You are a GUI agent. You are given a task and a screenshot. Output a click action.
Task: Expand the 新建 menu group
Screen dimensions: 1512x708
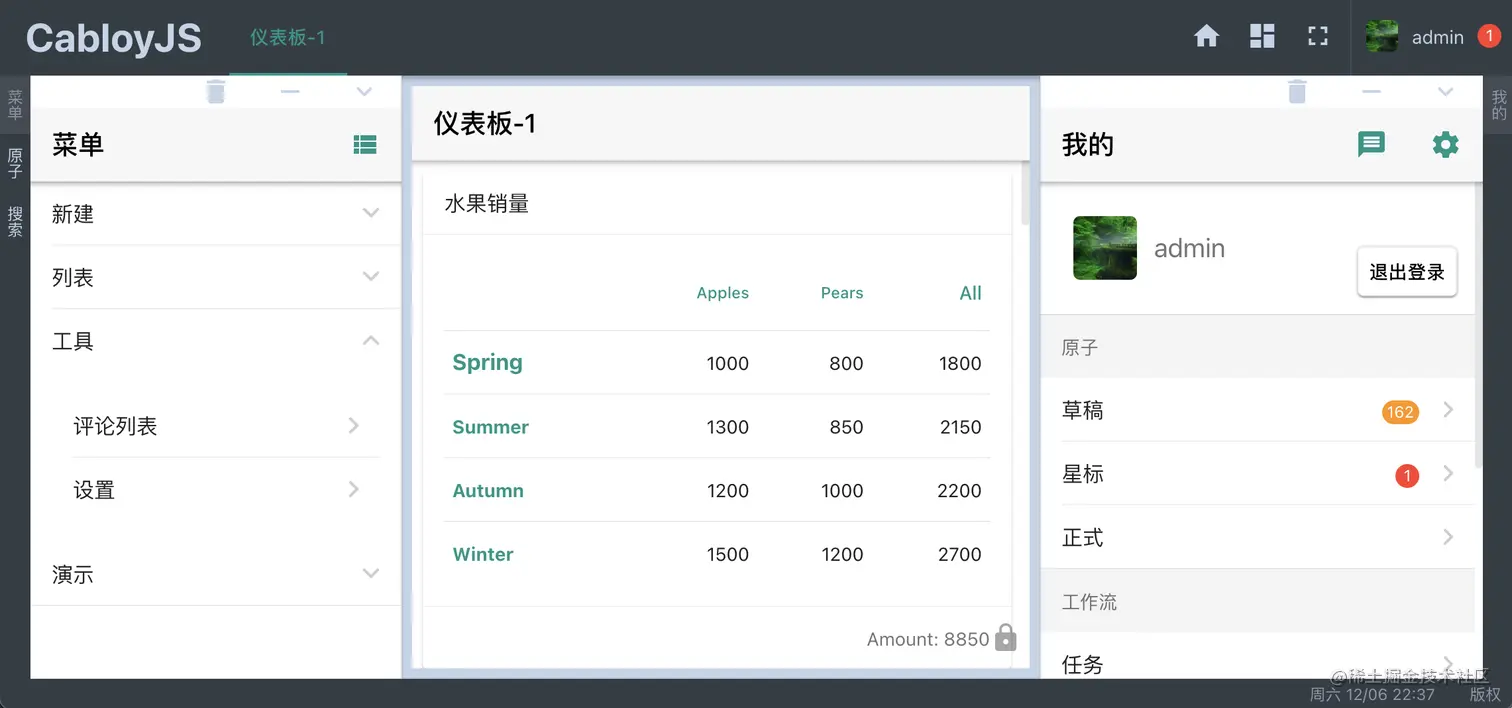[216, 213]
